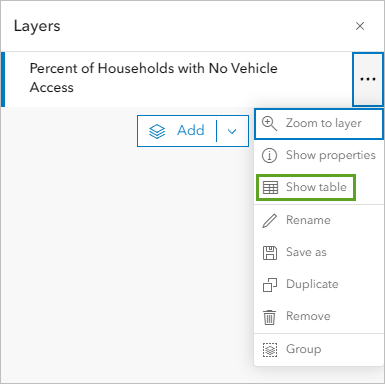Click the Save as floppy disk icon

tap(270, 253)
